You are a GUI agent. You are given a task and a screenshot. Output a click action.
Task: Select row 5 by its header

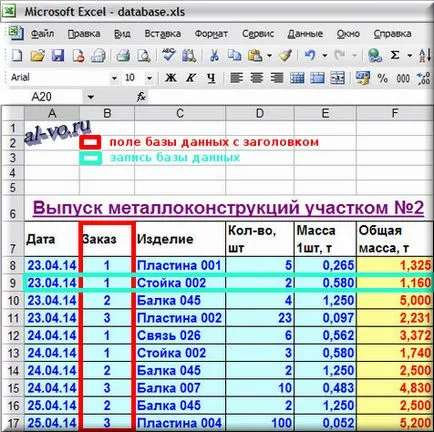click(x=12, y=188)
